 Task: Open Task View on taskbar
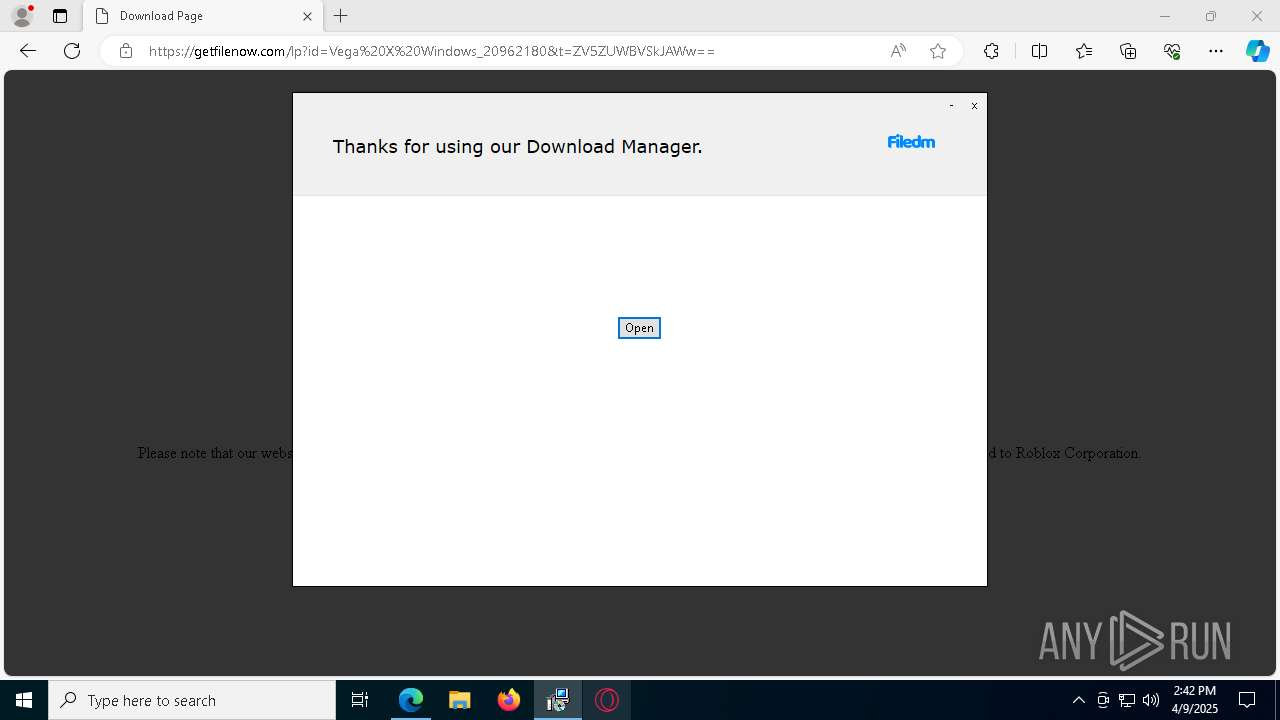(x=360, y=700)
